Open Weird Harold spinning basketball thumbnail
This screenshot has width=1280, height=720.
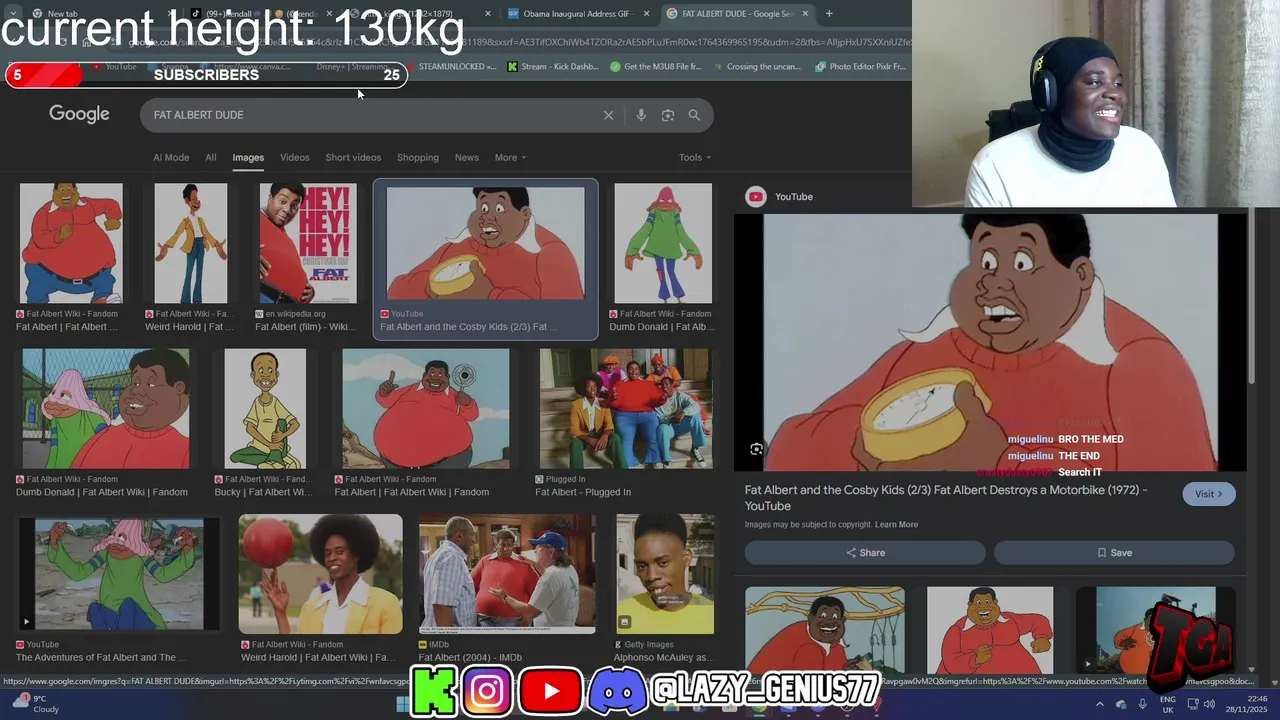(x=320, y=574)
